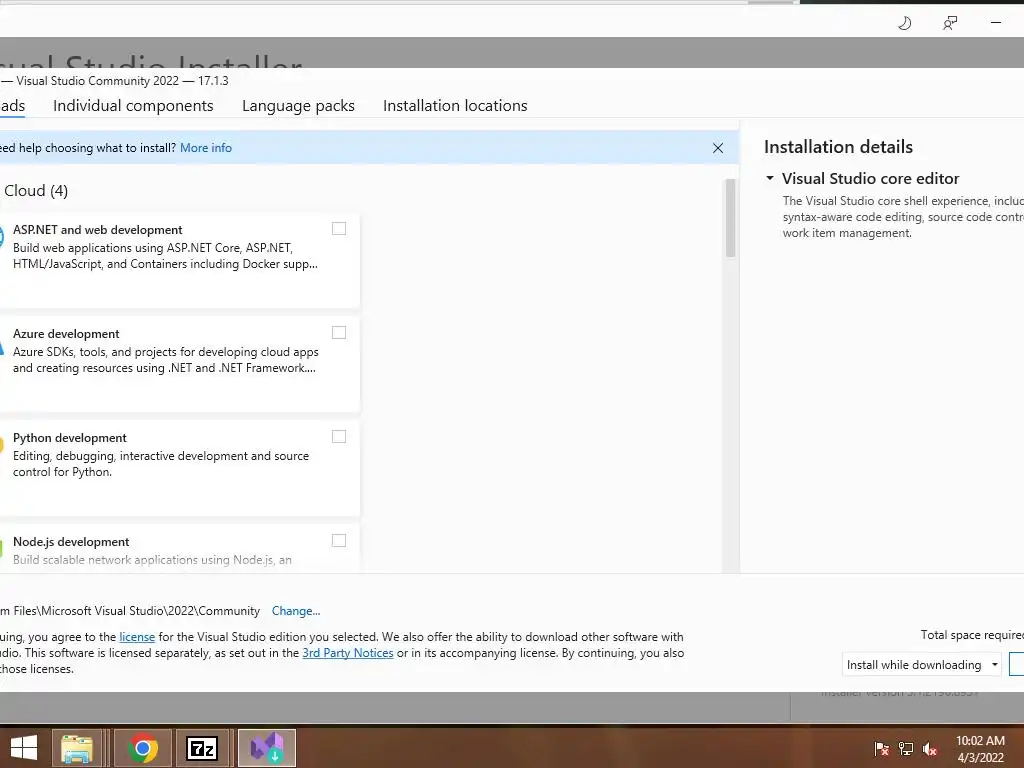
Task: Open Action Center flag tray icon
Action: [x=882, y=749]
